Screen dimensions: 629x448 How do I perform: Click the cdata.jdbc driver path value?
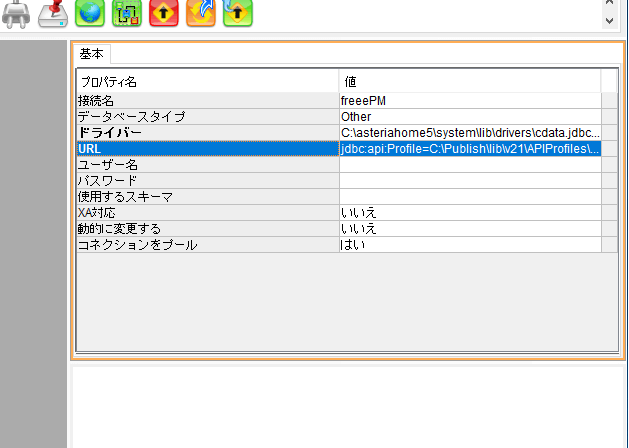point(470,133)
